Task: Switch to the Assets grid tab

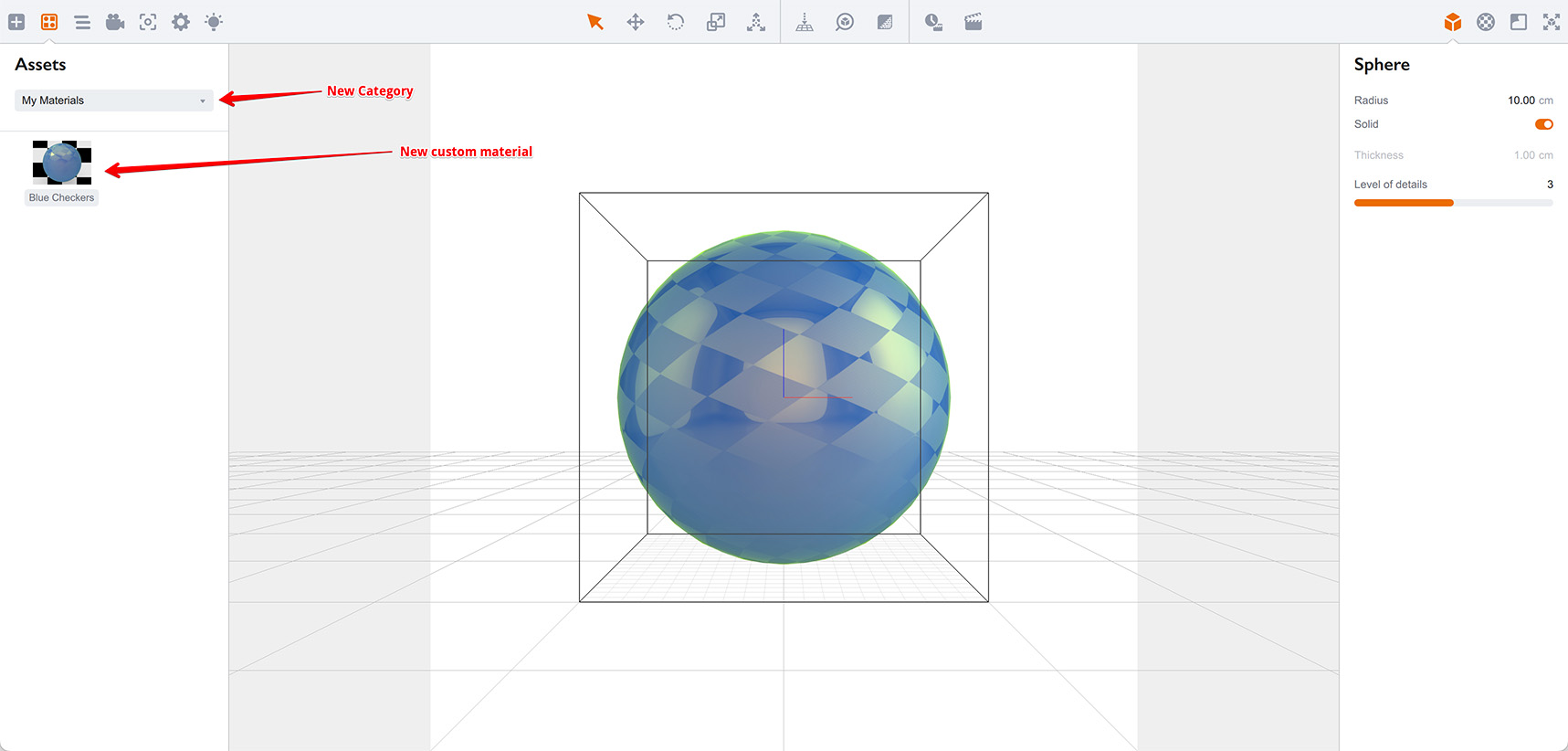Action: point(49,22)
